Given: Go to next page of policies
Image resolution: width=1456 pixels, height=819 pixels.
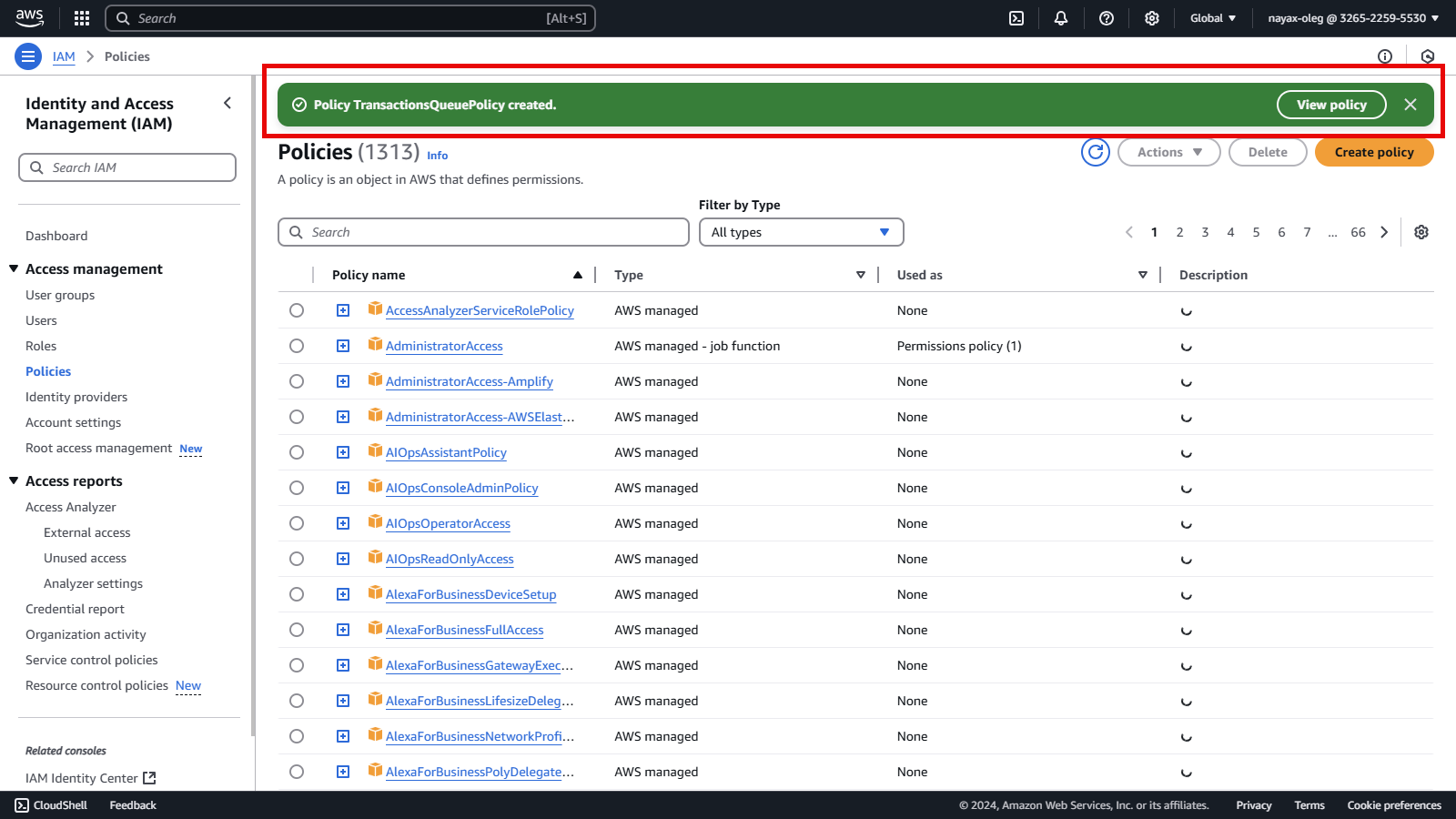Looking at the screenshot, I should pyautogui.click(x=1384, y=232).
